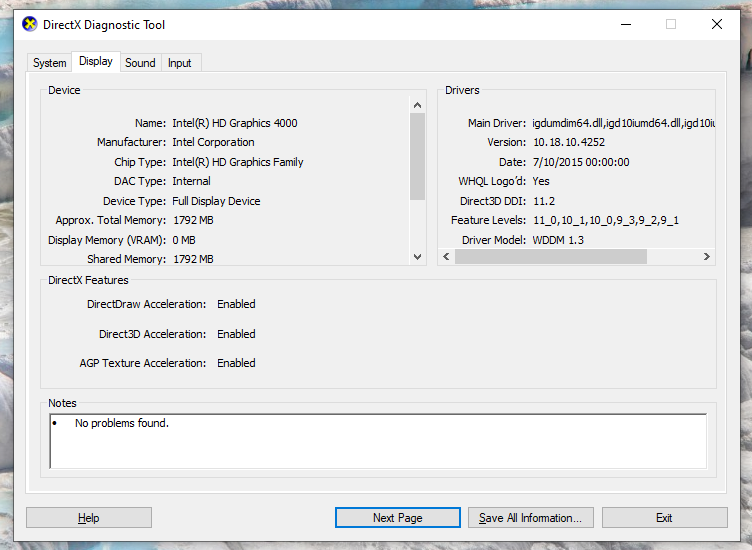Viewport: 752px width, 550px height.
Task: Click the 'Manufacturer:' label
Action: [131, 142]
